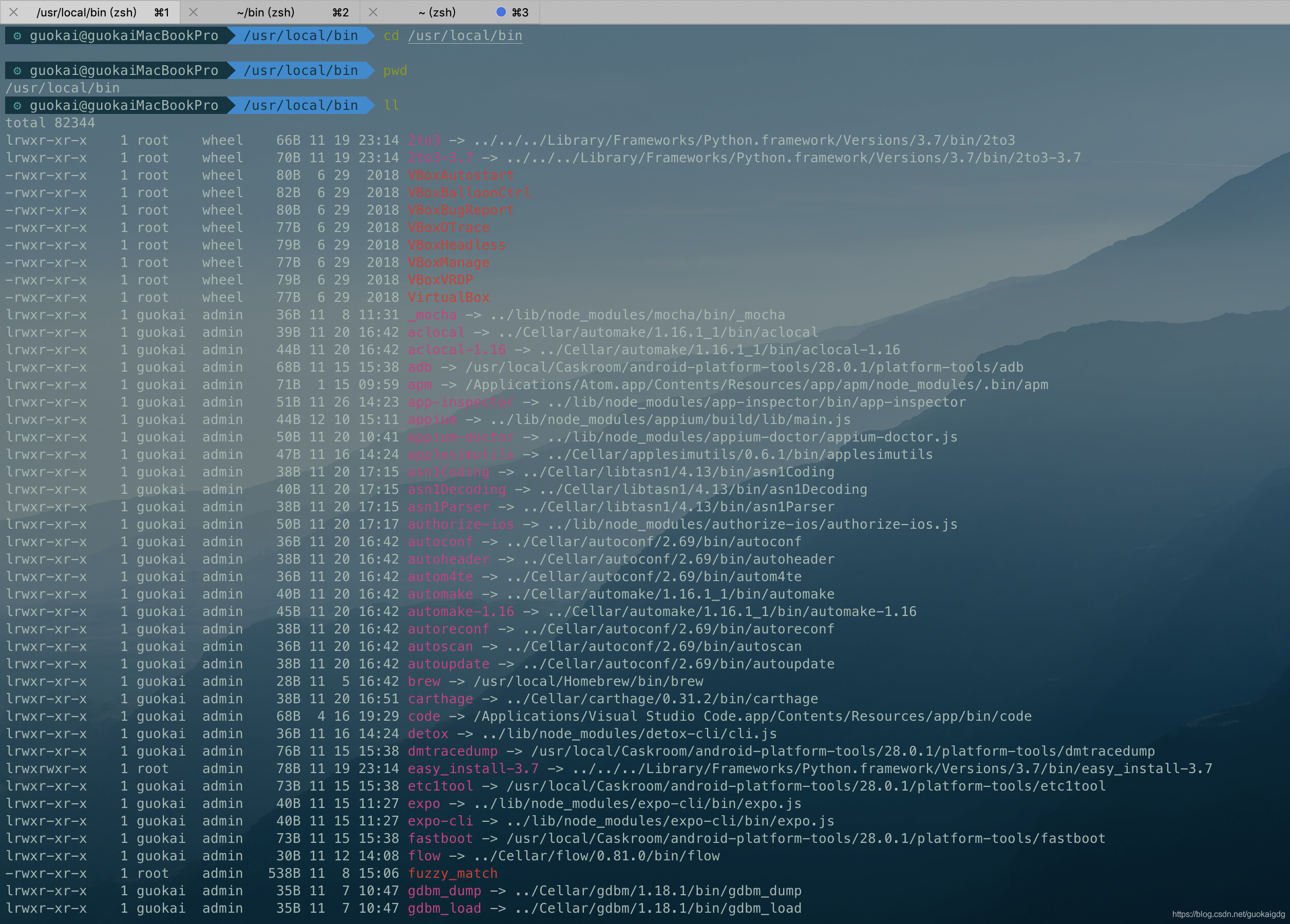Click the ll command text
This screenshot has width=1290, height=924.
(x=391, y=105)
